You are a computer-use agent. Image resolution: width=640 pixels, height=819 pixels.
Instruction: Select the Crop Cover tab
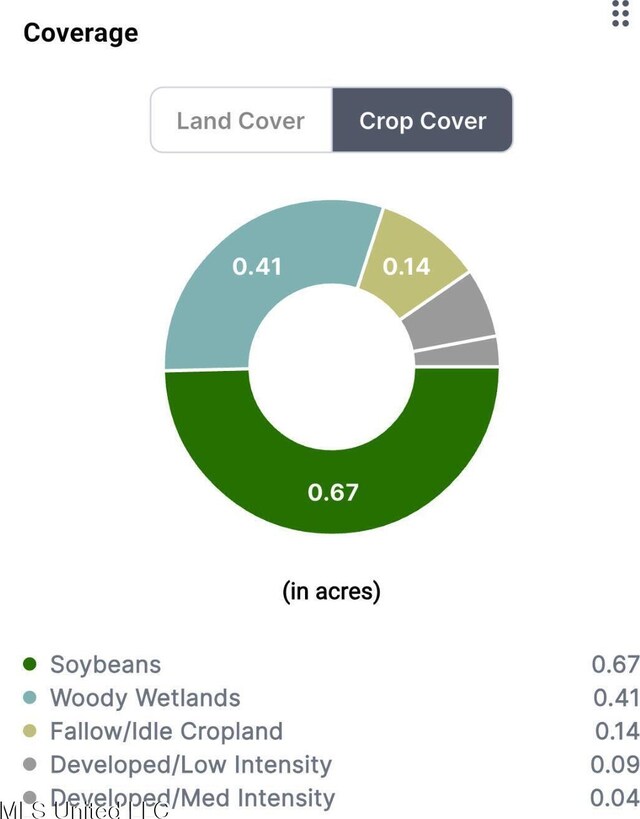click(x=422, y=120)
